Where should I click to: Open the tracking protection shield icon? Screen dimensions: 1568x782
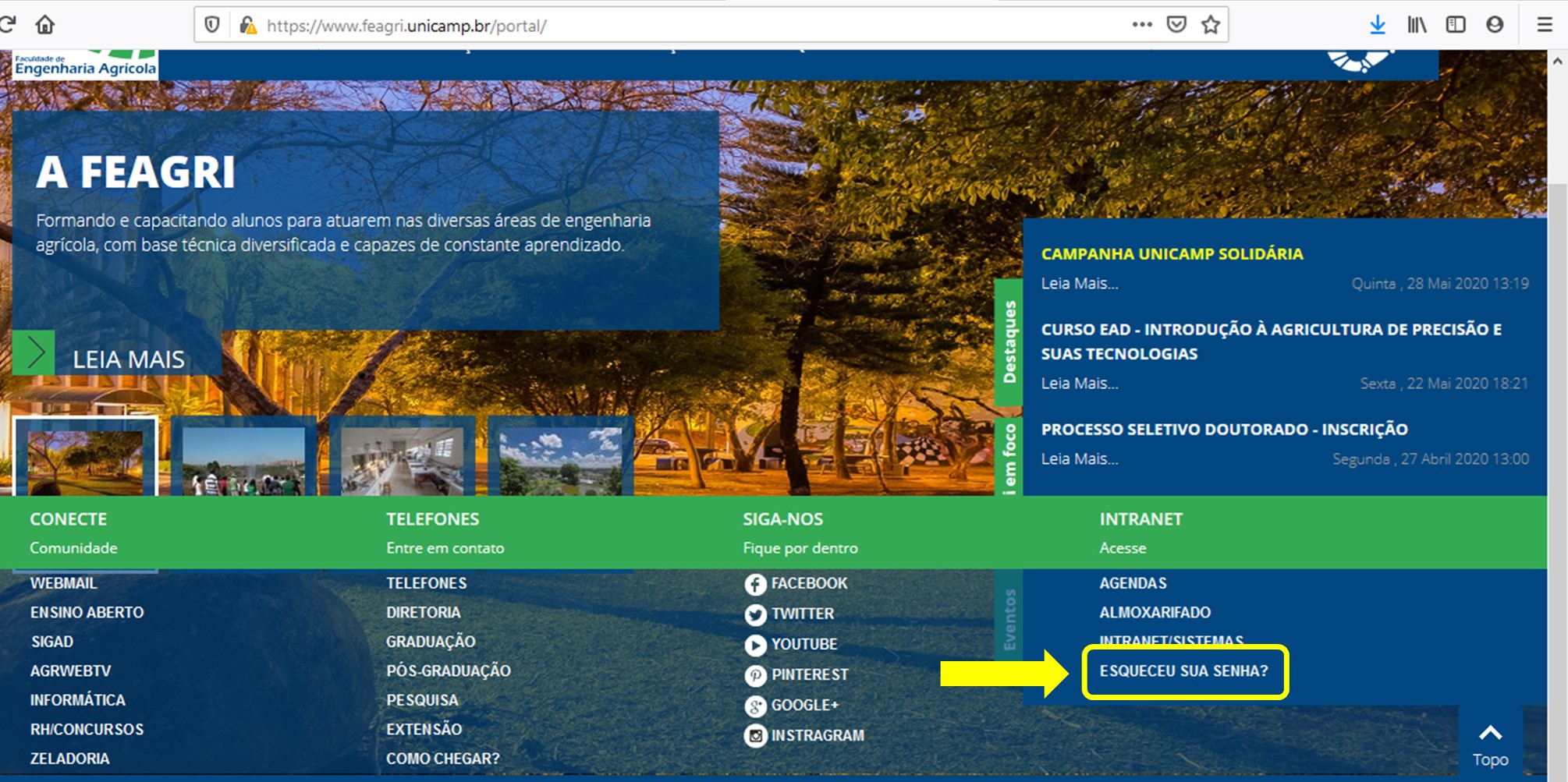(x=211, y=25)
